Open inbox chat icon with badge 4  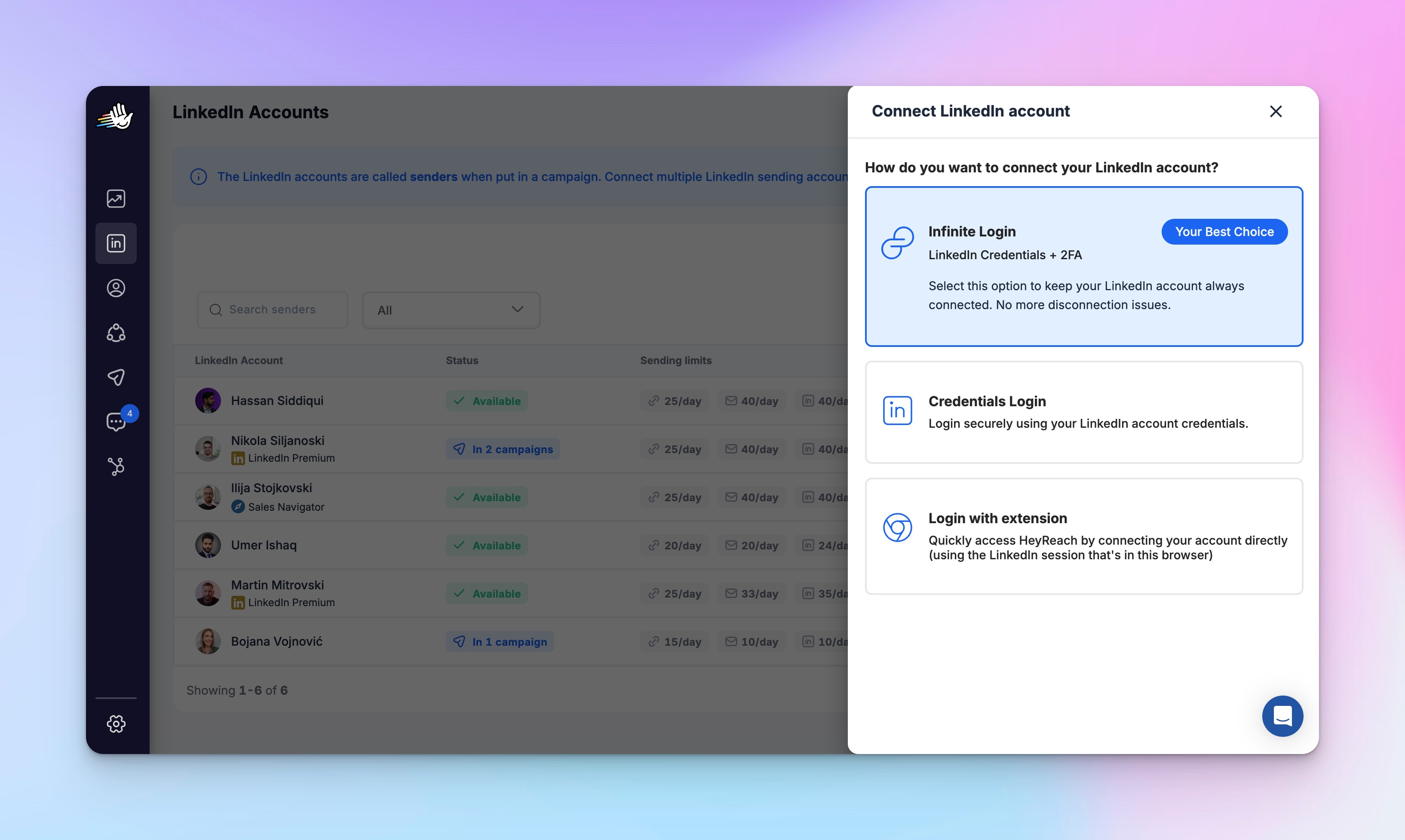tap(116, 422)
